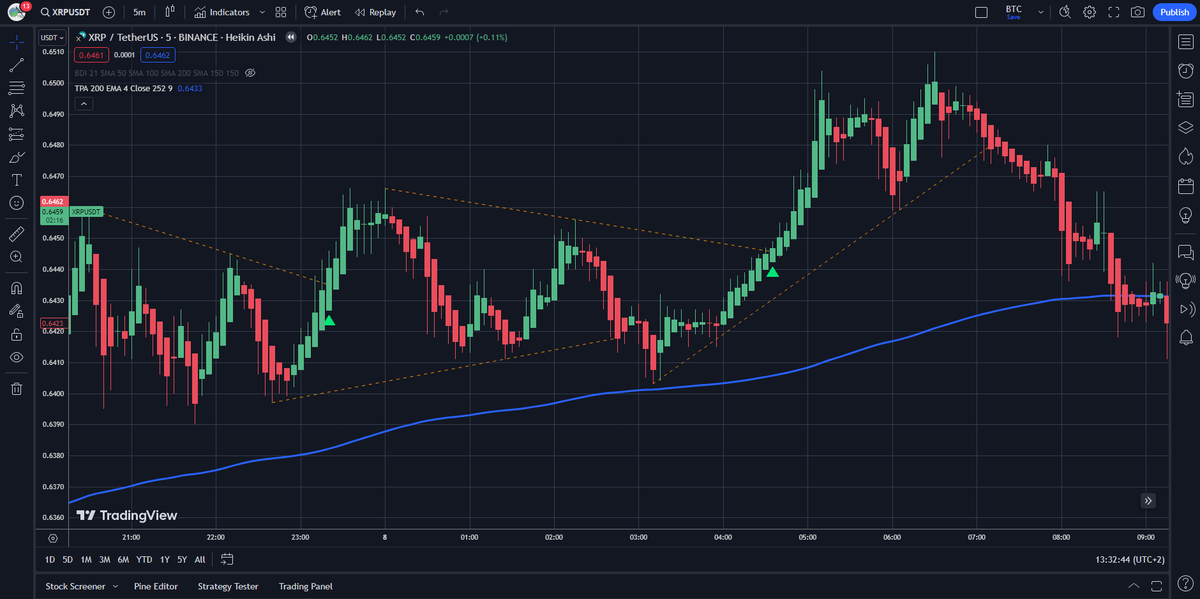Open the object tree layers panel
1200x599 pixels.
1185,127
